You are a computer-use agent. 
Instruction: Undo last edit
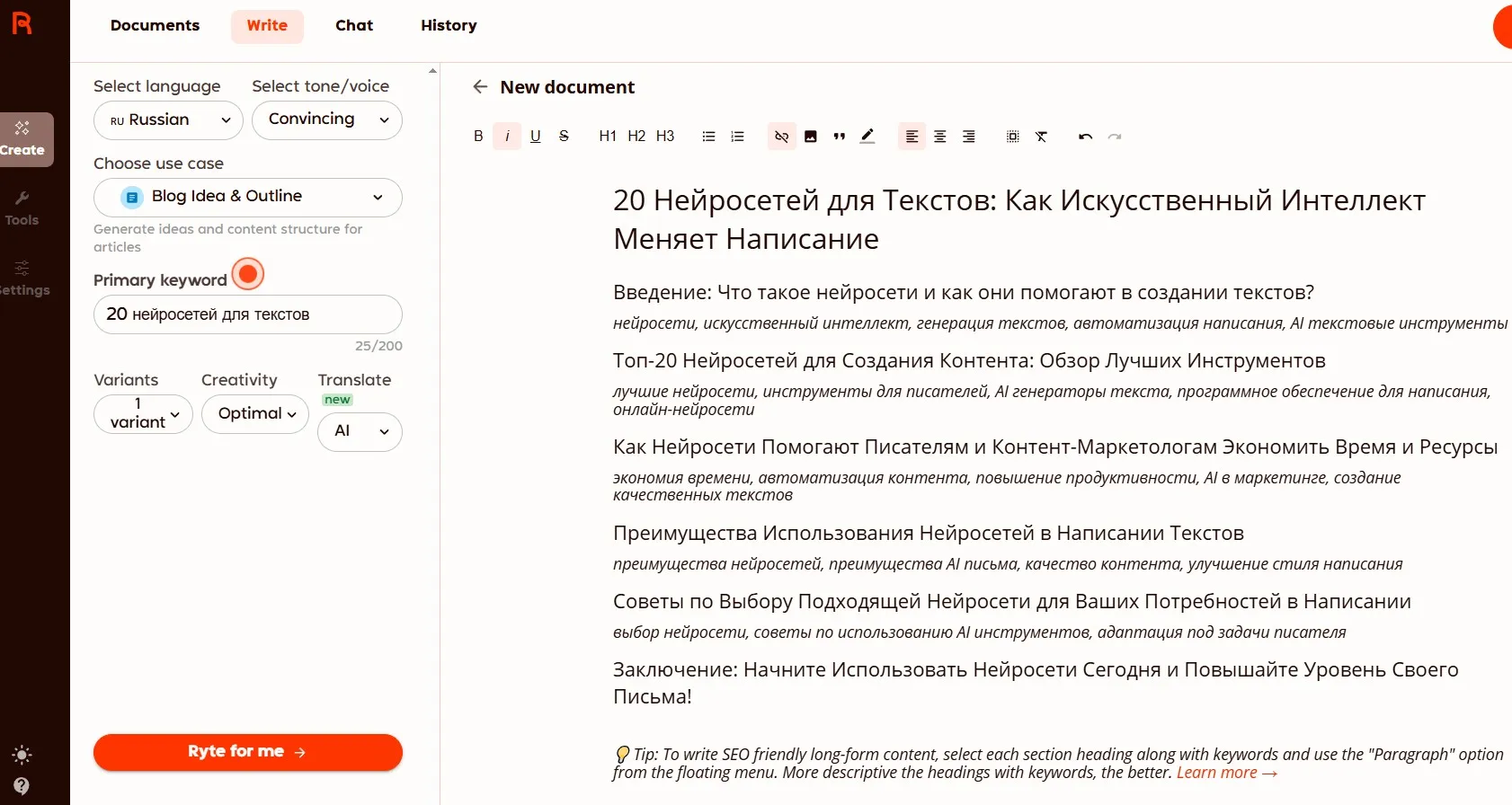1086,137
